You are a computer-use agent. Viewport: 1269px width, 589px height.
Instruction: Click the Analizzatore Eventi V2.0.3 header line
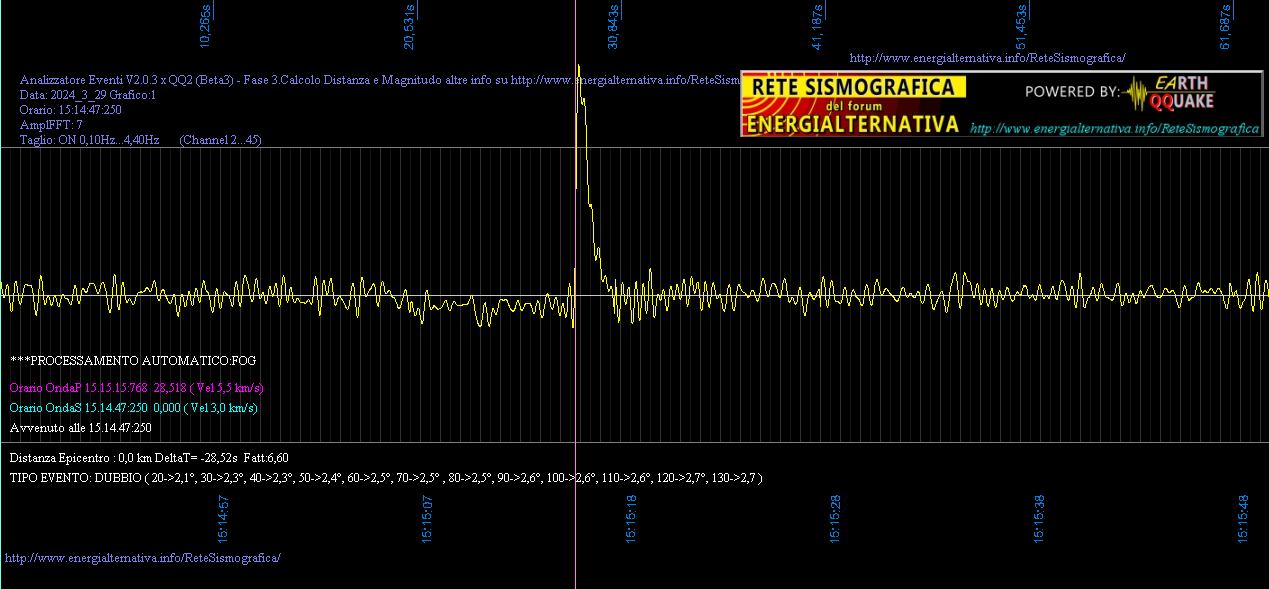tap(380, 79)
